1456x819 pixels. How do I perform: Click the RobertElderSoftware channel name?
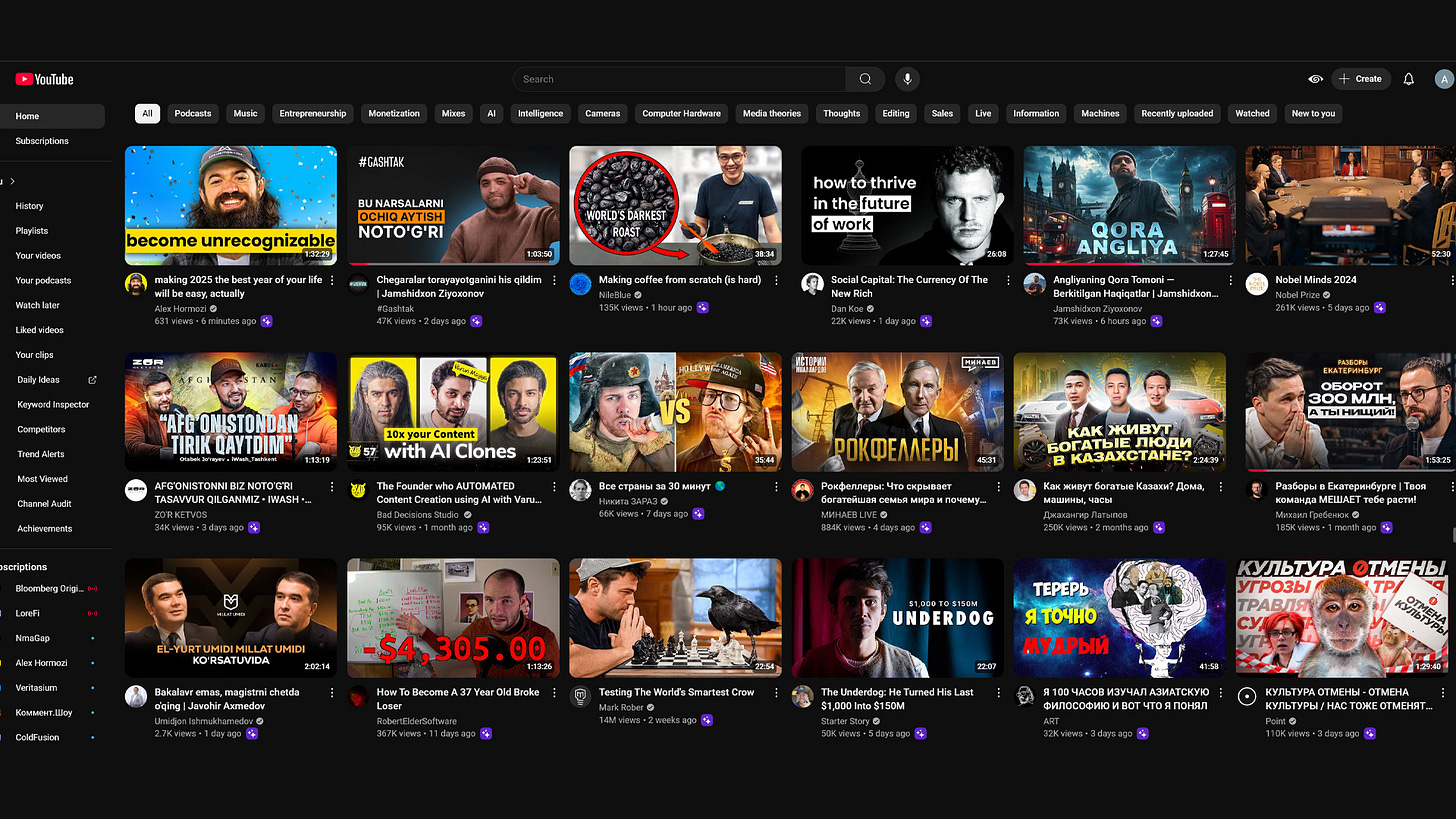416,720
